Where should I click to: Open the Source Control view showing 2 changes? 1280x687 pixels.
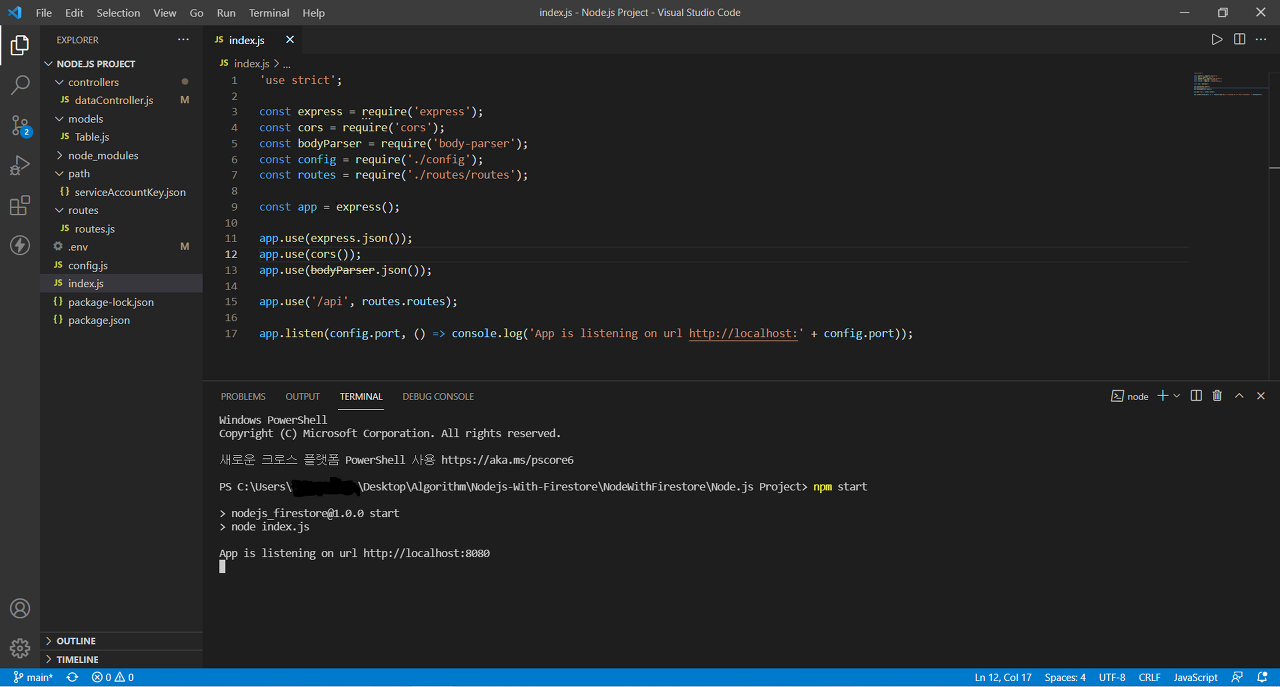(x=19, y=126)
